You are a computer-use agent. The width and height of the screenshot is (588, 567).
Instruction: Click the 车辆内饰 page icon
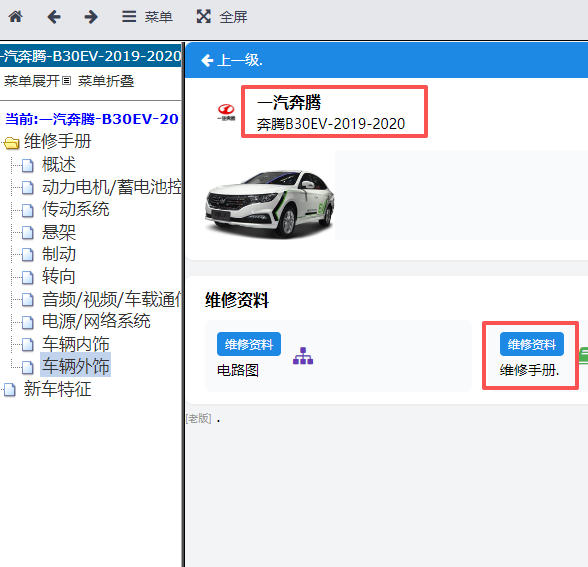[27, 345]
